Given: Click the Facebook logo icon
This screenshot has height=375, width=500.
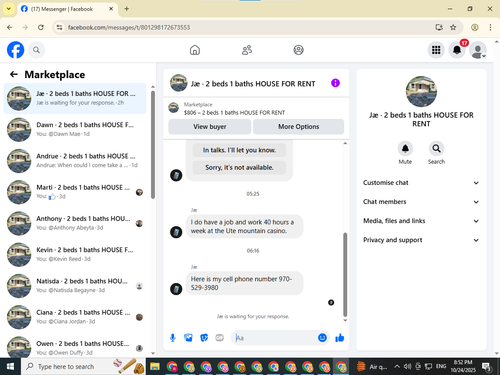Looking at the screenshot, I should click(x=16, y=50).
